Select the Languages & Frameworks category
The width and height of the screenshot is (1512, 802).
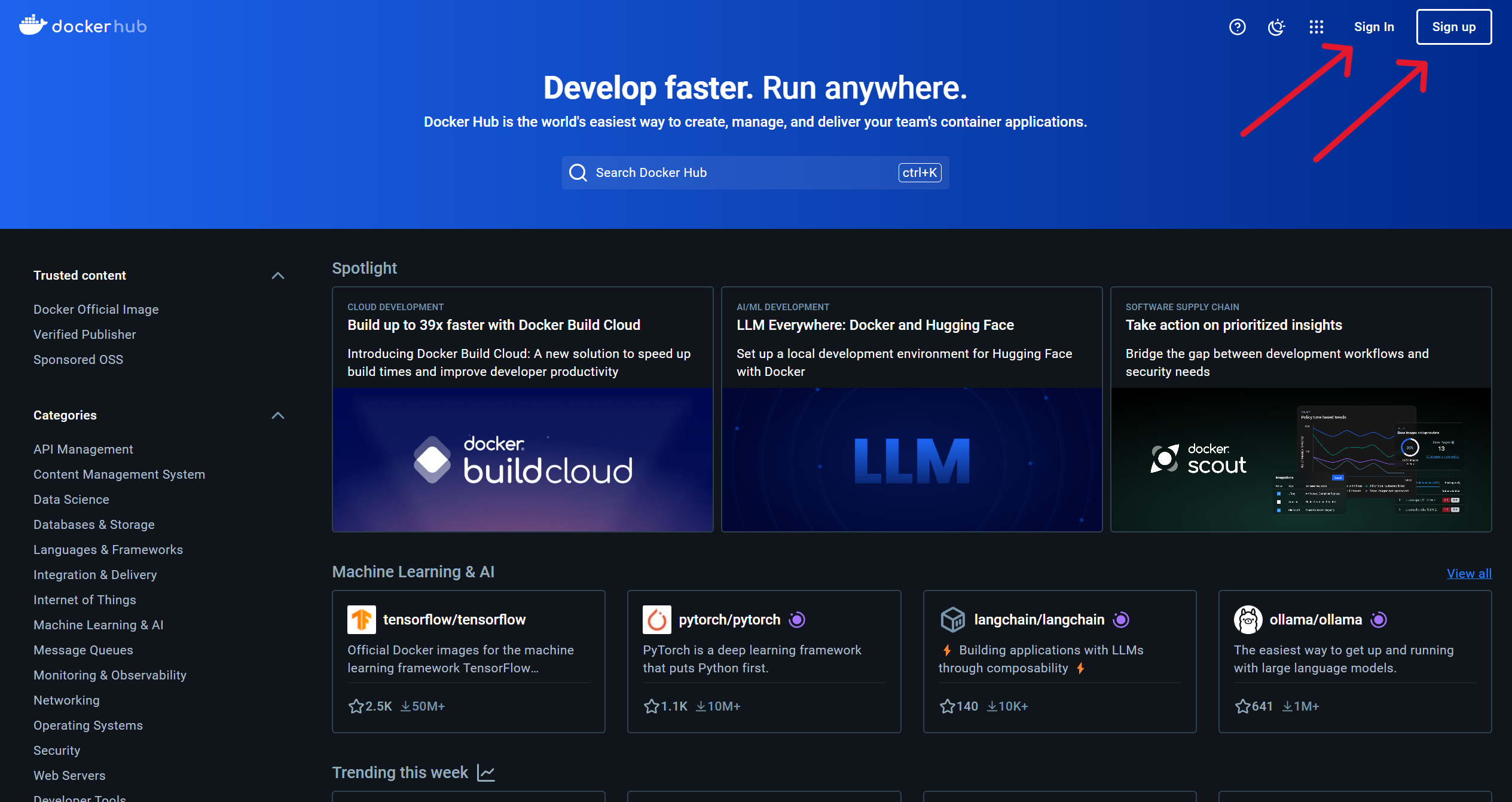[x=108, y=550]
